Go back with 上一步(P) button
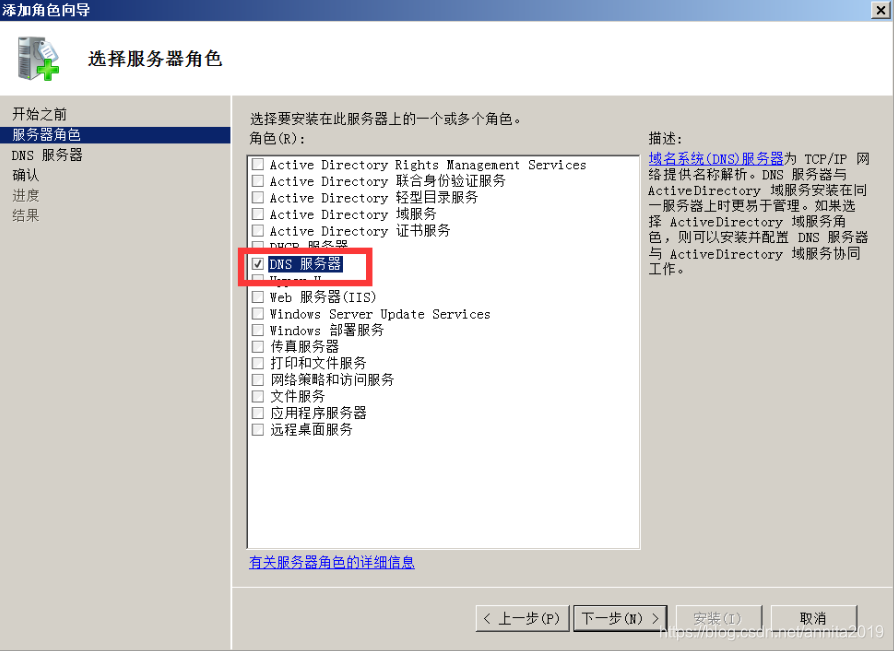 522,618
